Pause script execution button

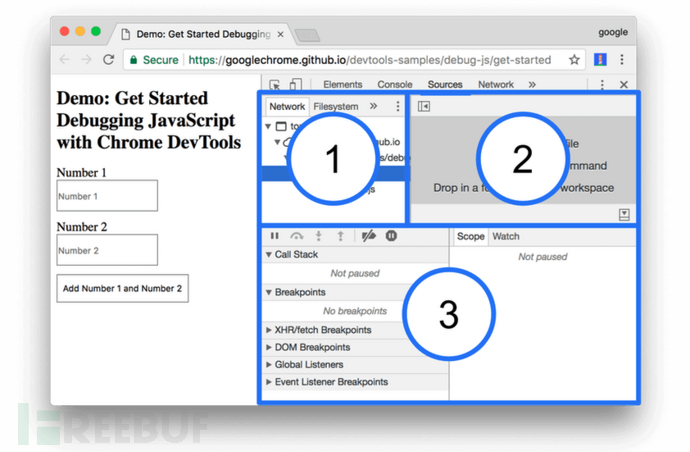pos(275,236)
